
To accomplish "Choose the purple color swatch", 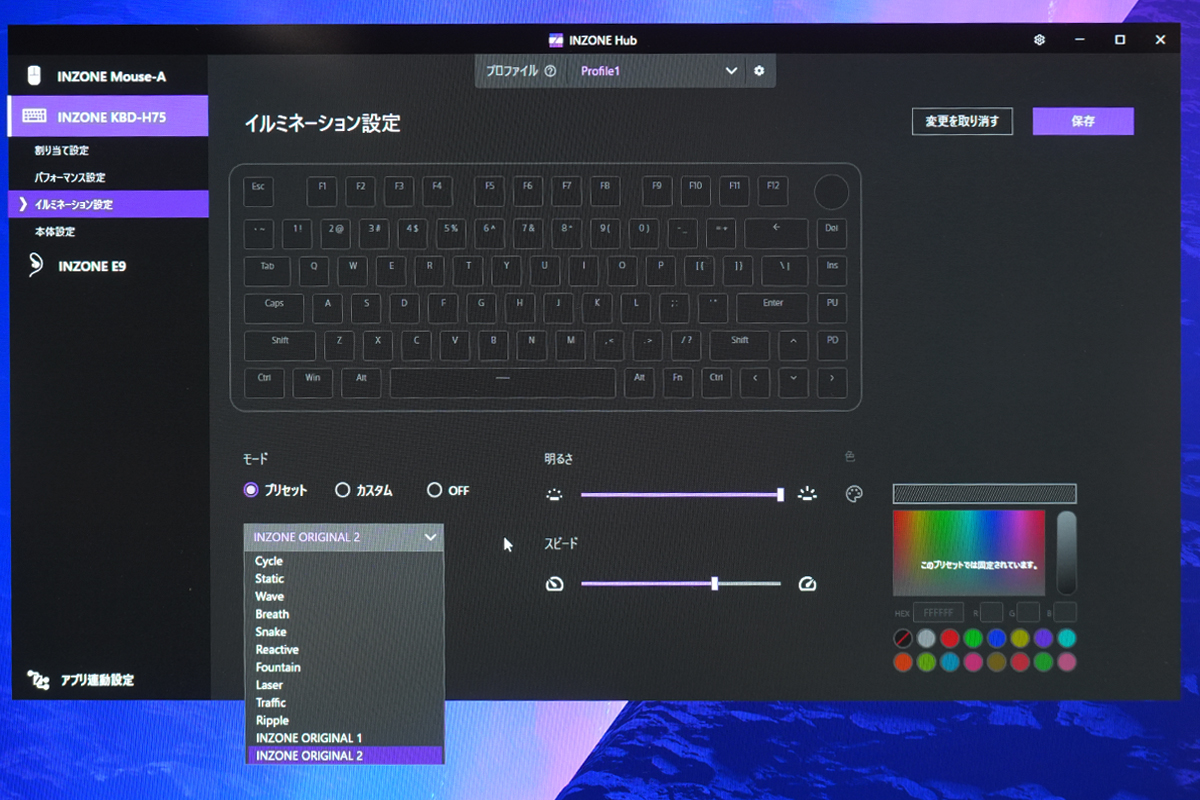I will point(1043,638).
